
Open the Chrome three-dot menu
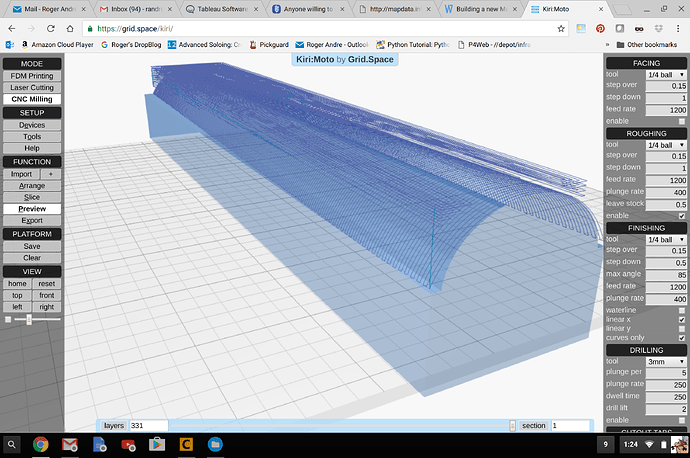[678, 29]
